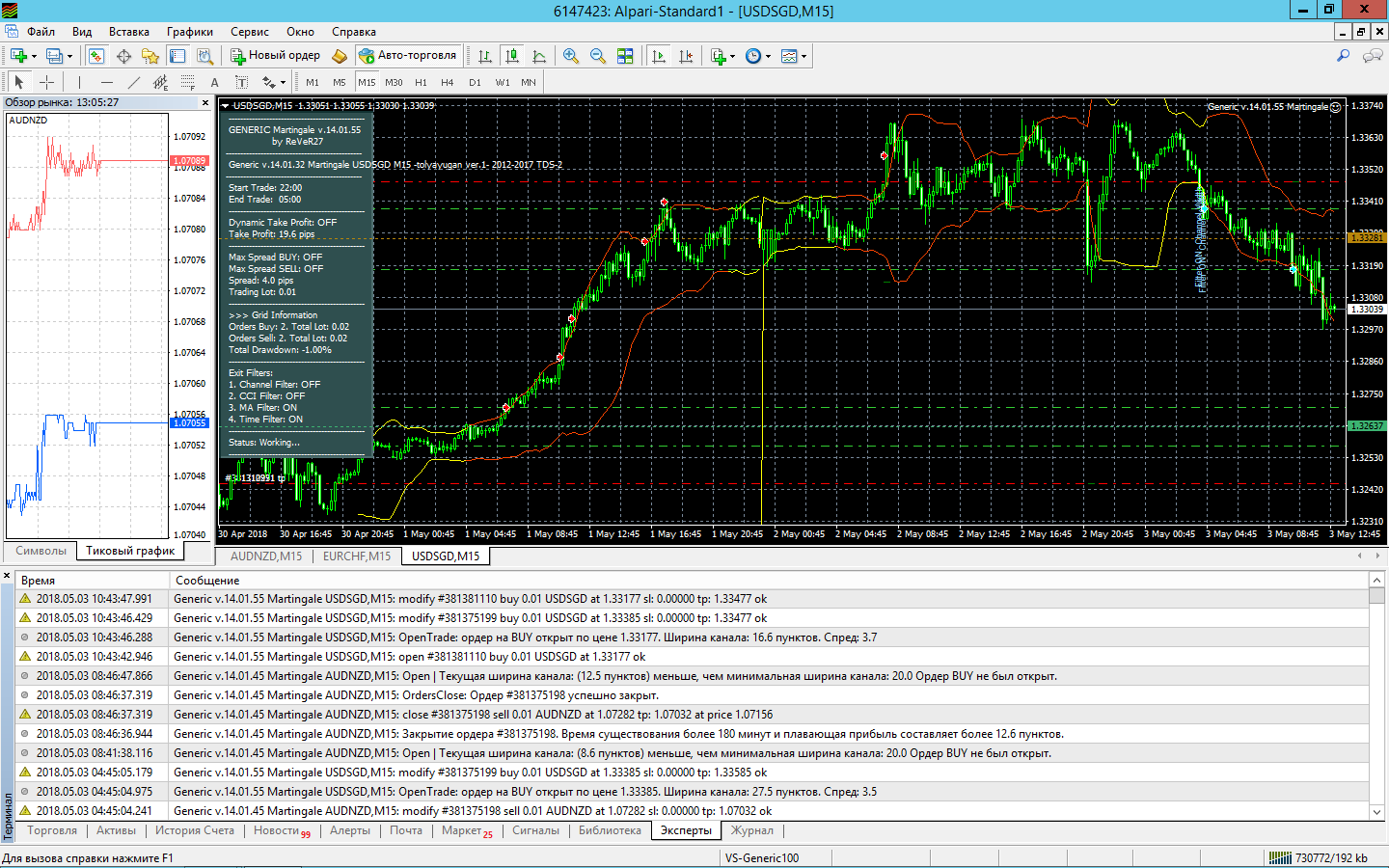The image size is (1389, 868).
Task: Click the Новый ордер button
Action: [275, 56]
